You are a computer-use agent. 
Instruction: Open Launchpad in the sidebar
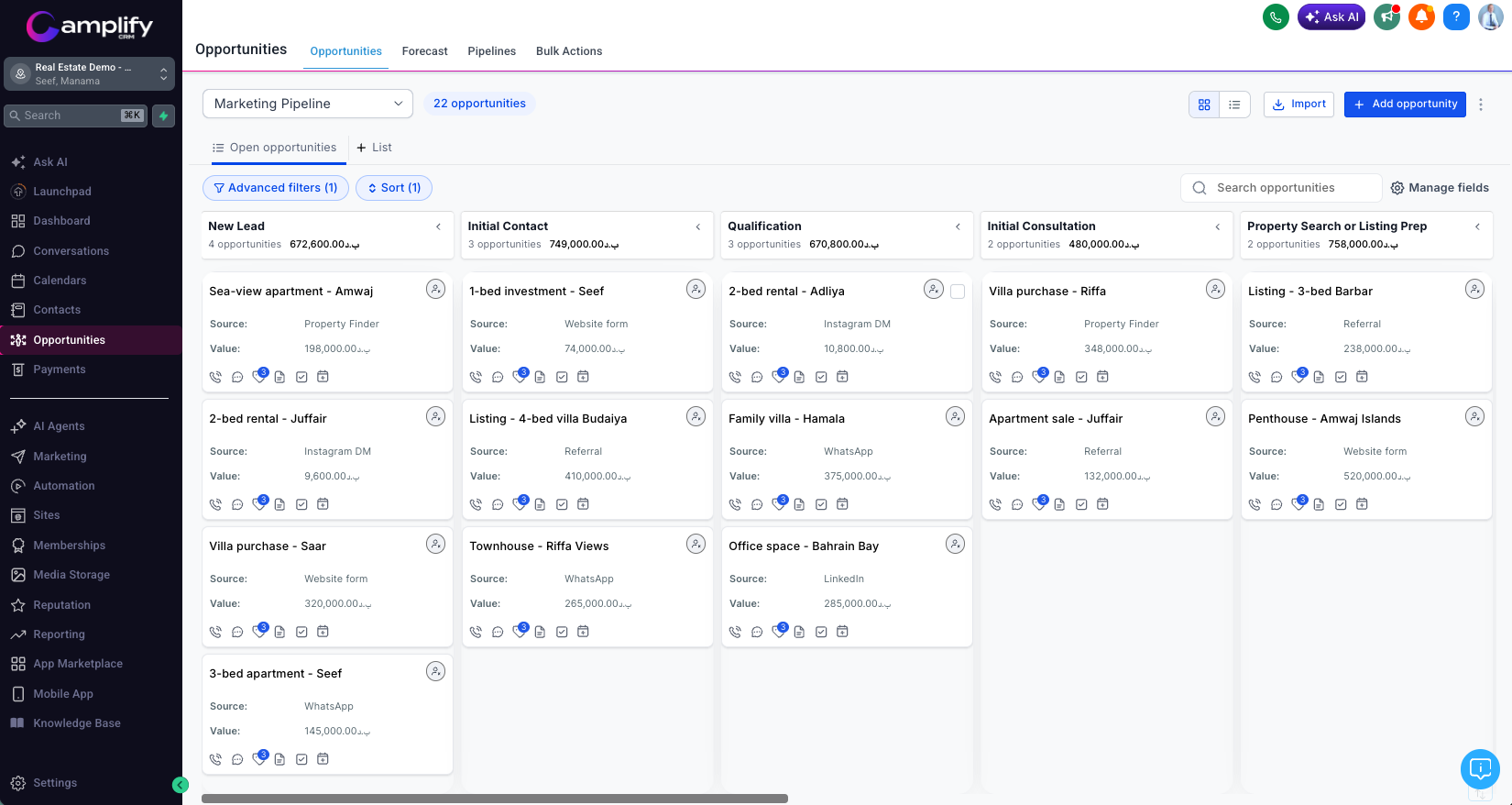(x=62, y=192)
